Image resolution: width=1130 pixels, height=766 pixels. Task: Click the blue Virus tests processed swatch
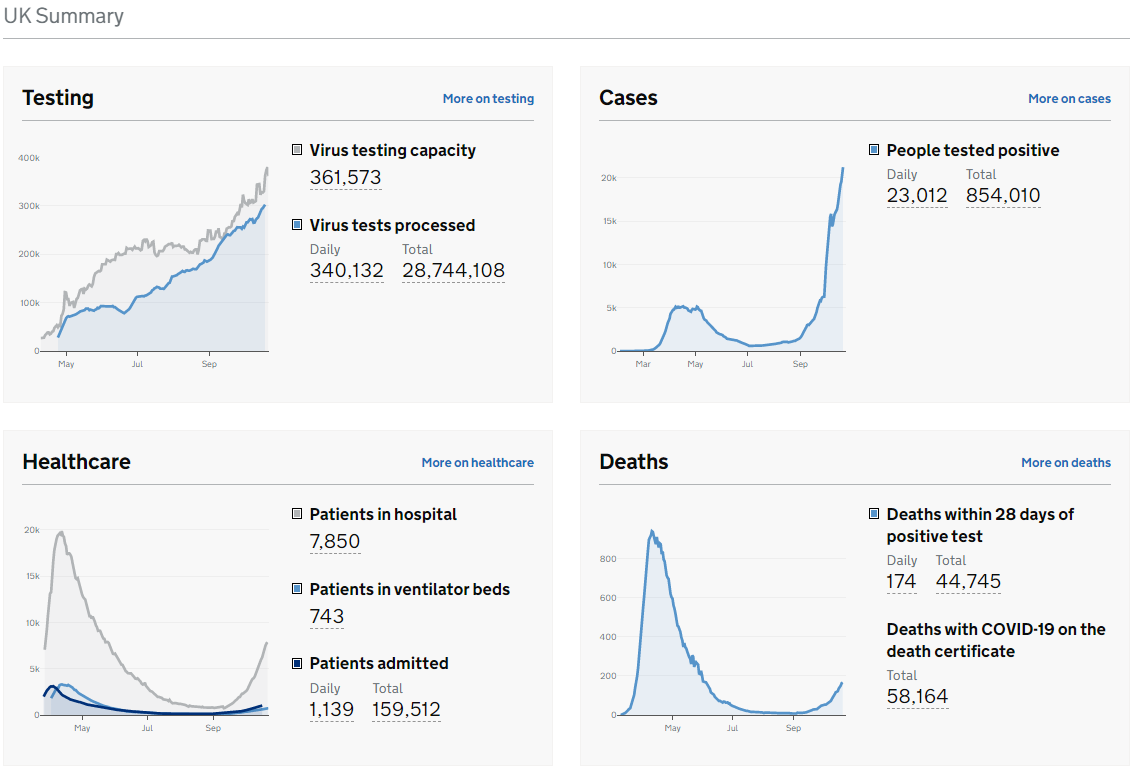[x=297, y=225]
